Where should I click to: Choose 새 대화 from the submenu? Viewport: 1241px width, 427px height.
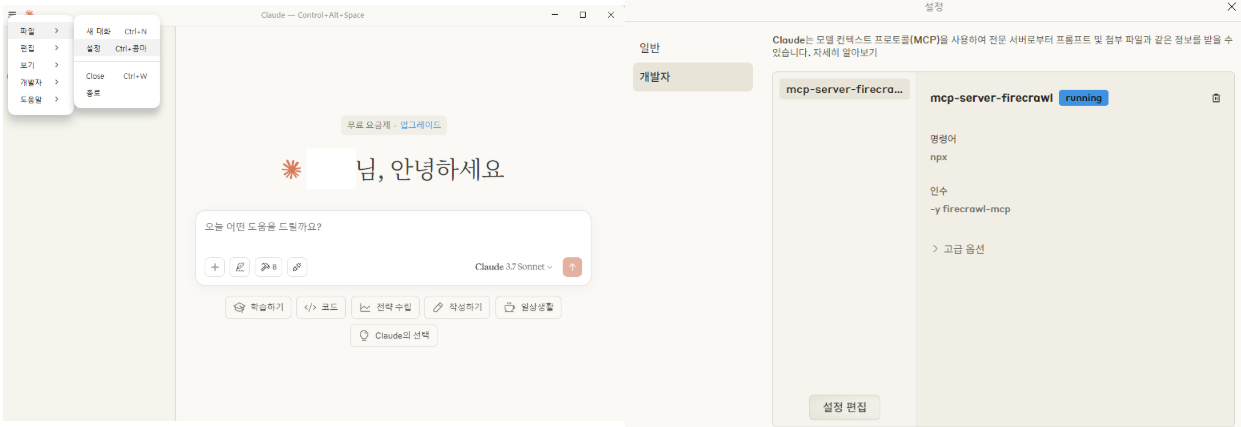pos(116,31)
